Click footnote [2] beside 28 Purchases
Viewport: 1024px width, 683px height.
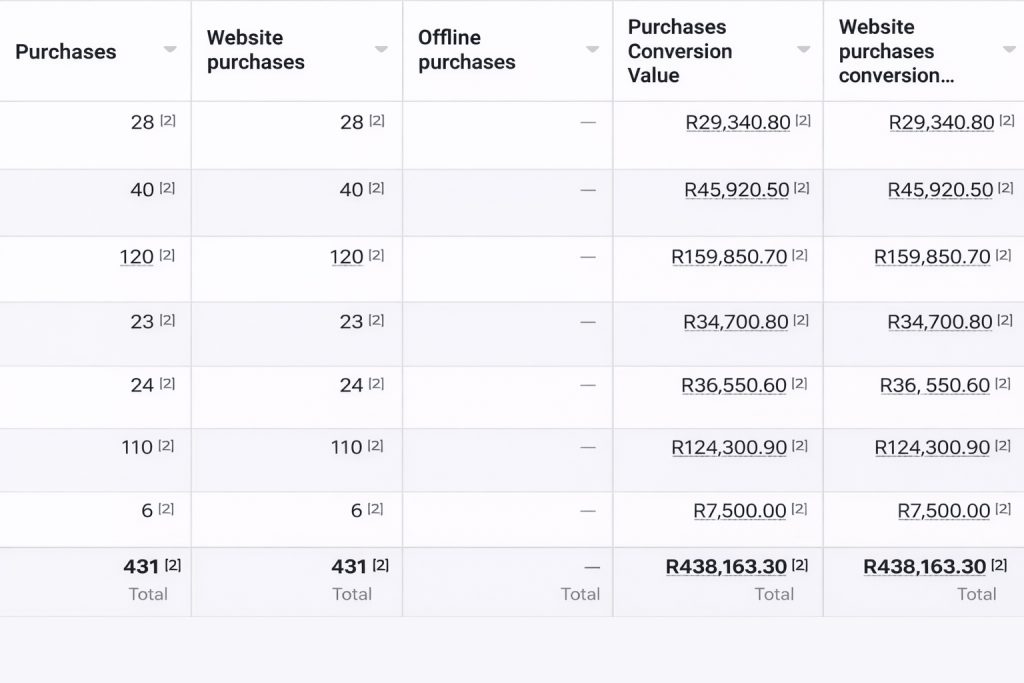tap(168, 120)
